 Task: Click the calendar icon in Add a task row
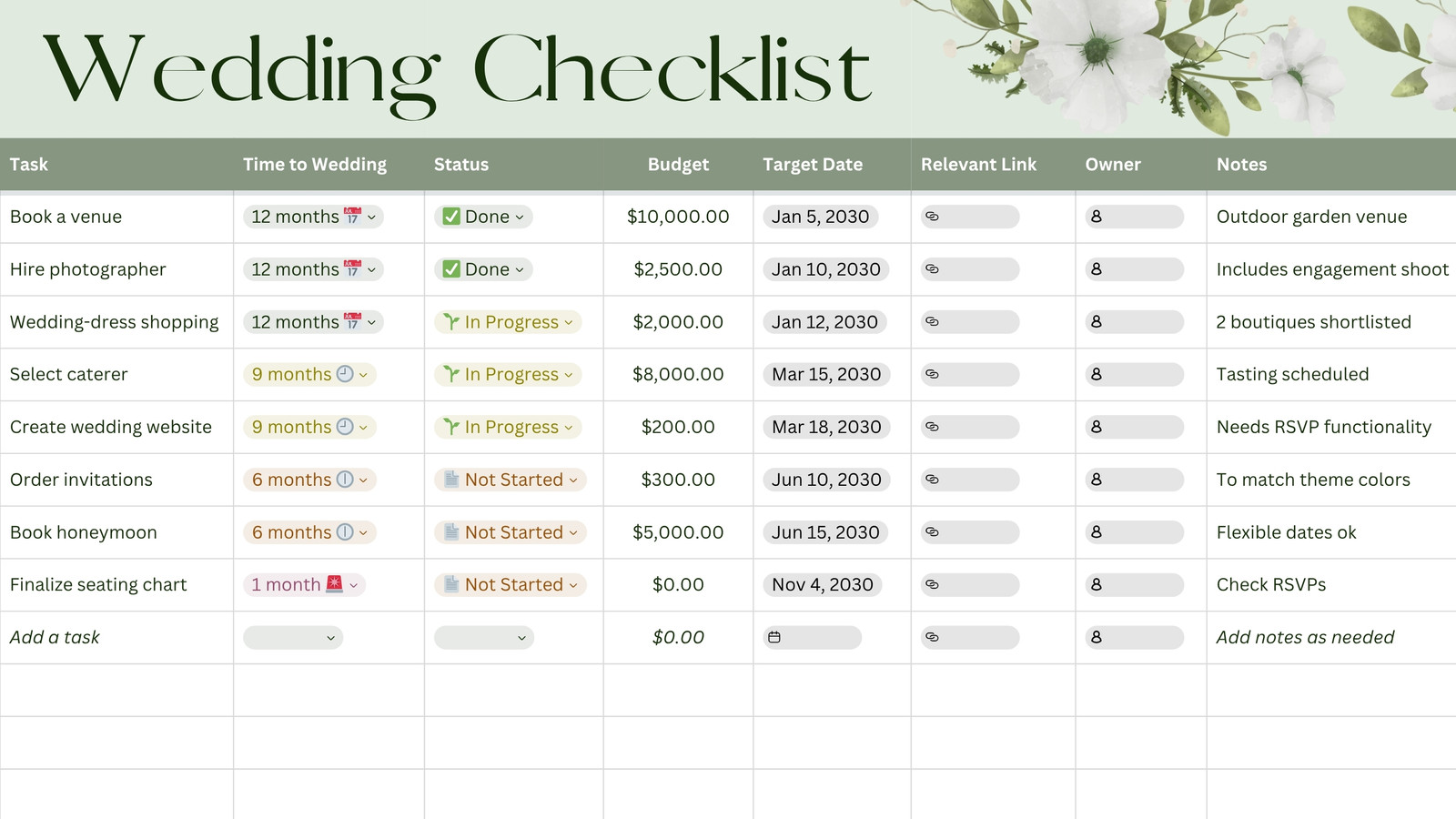[774, 637]
